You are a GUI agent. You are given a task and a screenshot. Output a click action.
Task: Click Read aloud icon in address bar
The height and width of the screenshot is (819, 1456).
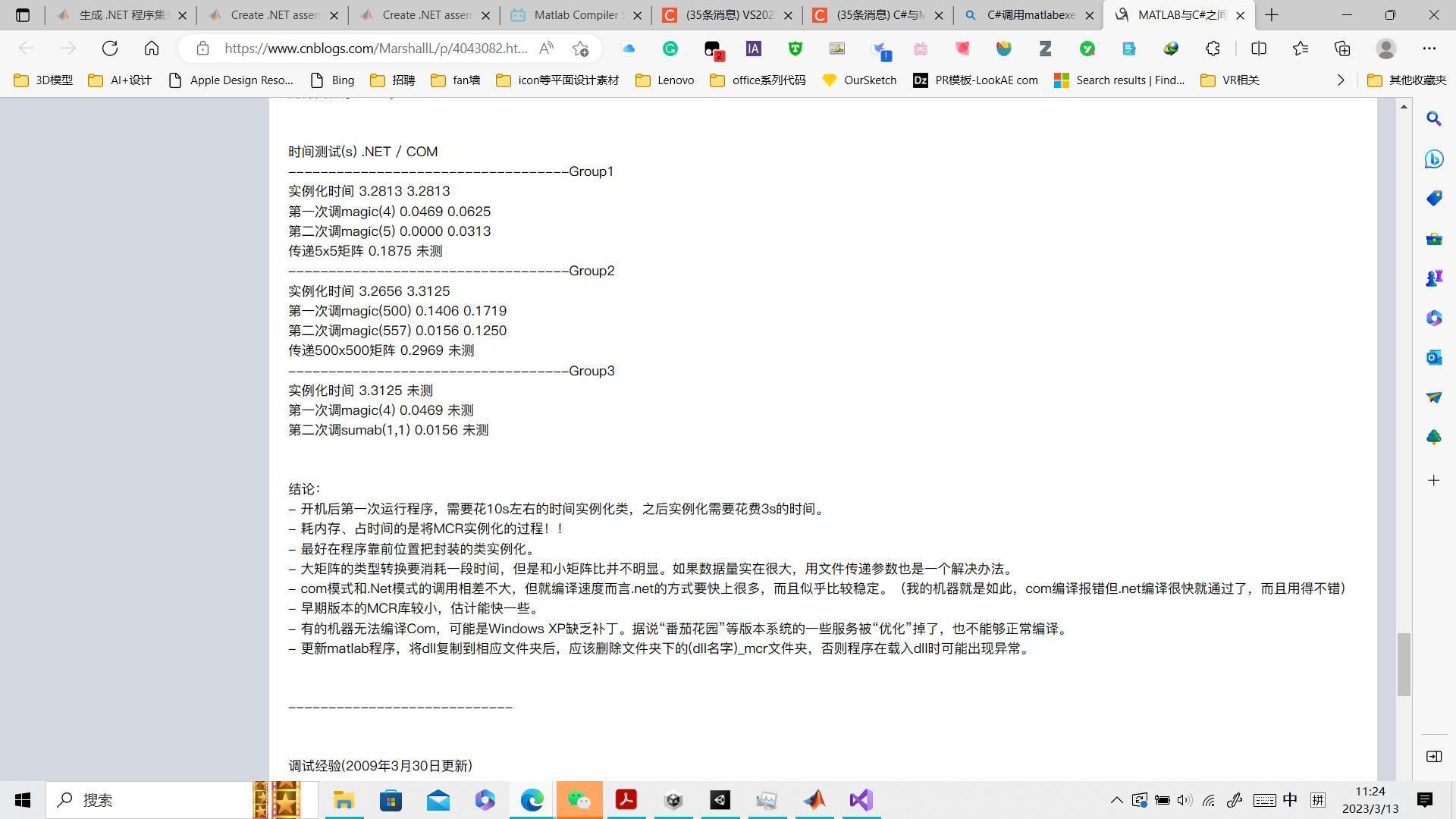(546, 49)
